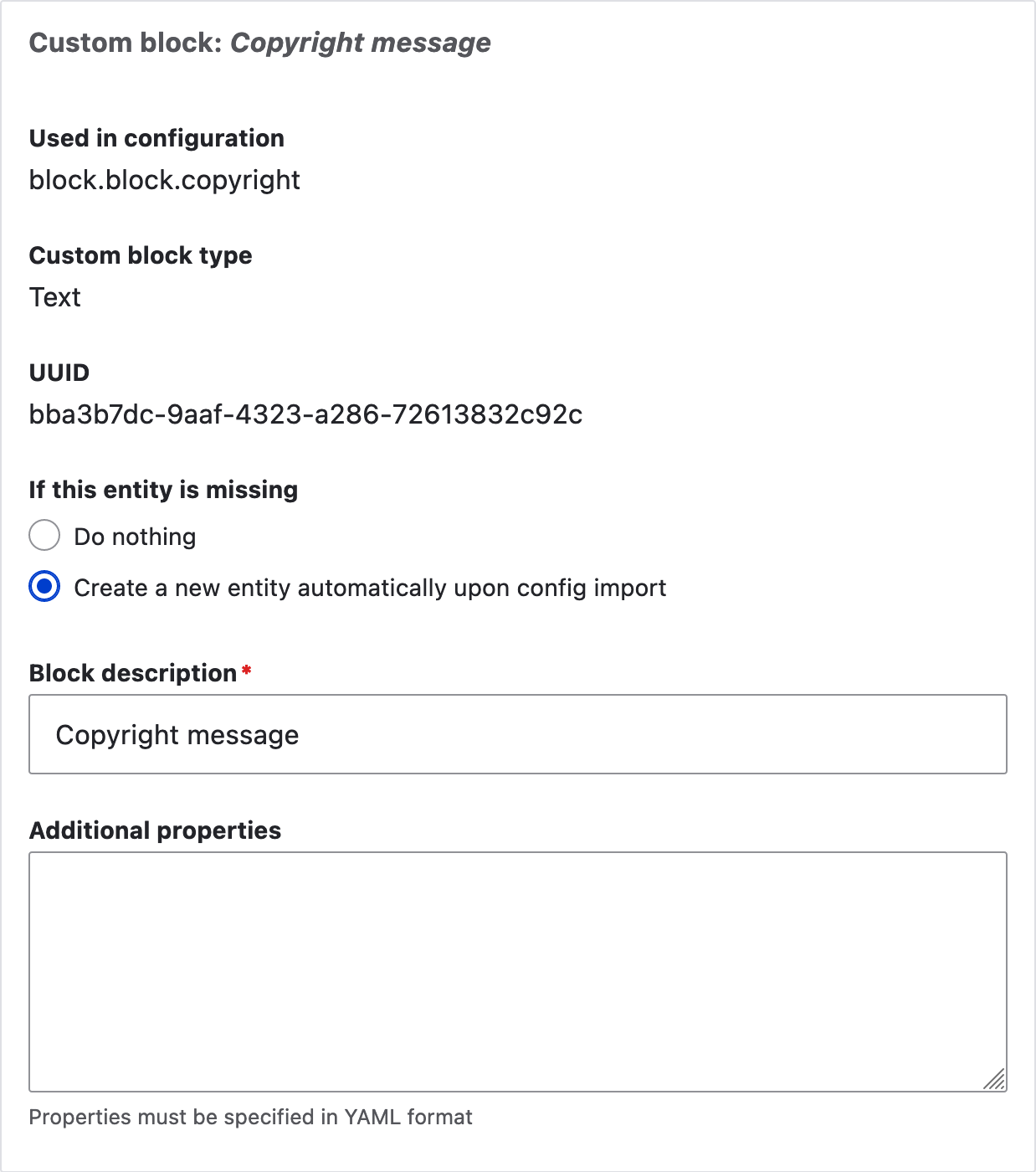Click the YAML format help text below the textarea
This screenshot has height=1172, width=1036.
[251, 1117]
